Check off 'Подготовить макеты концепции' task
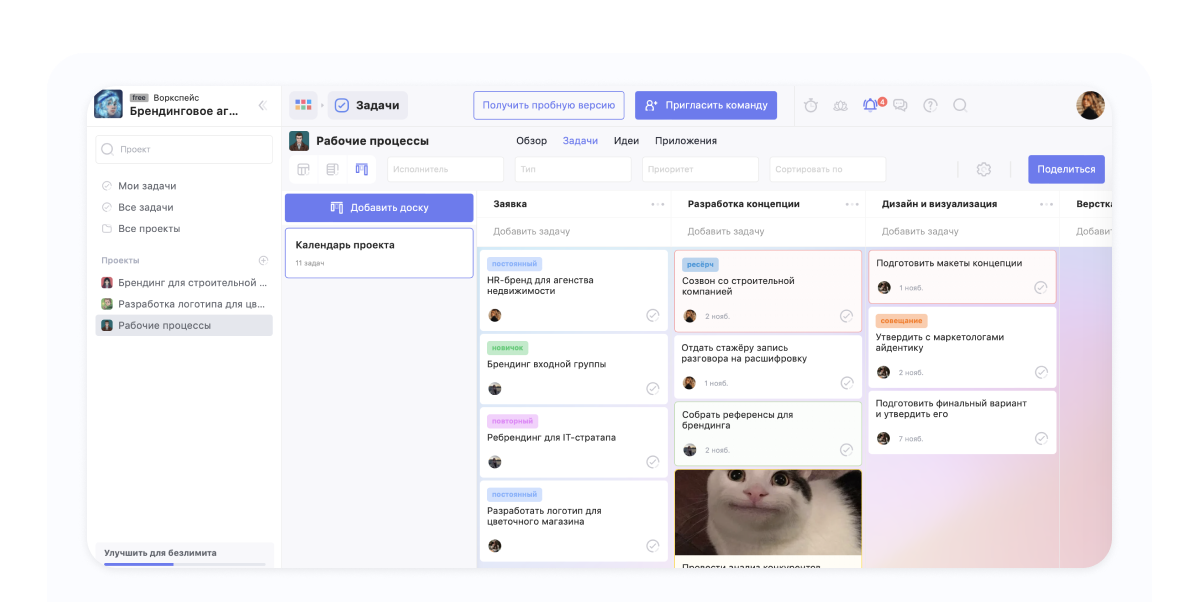The image size is (1200, 602). pos(1040,287)
